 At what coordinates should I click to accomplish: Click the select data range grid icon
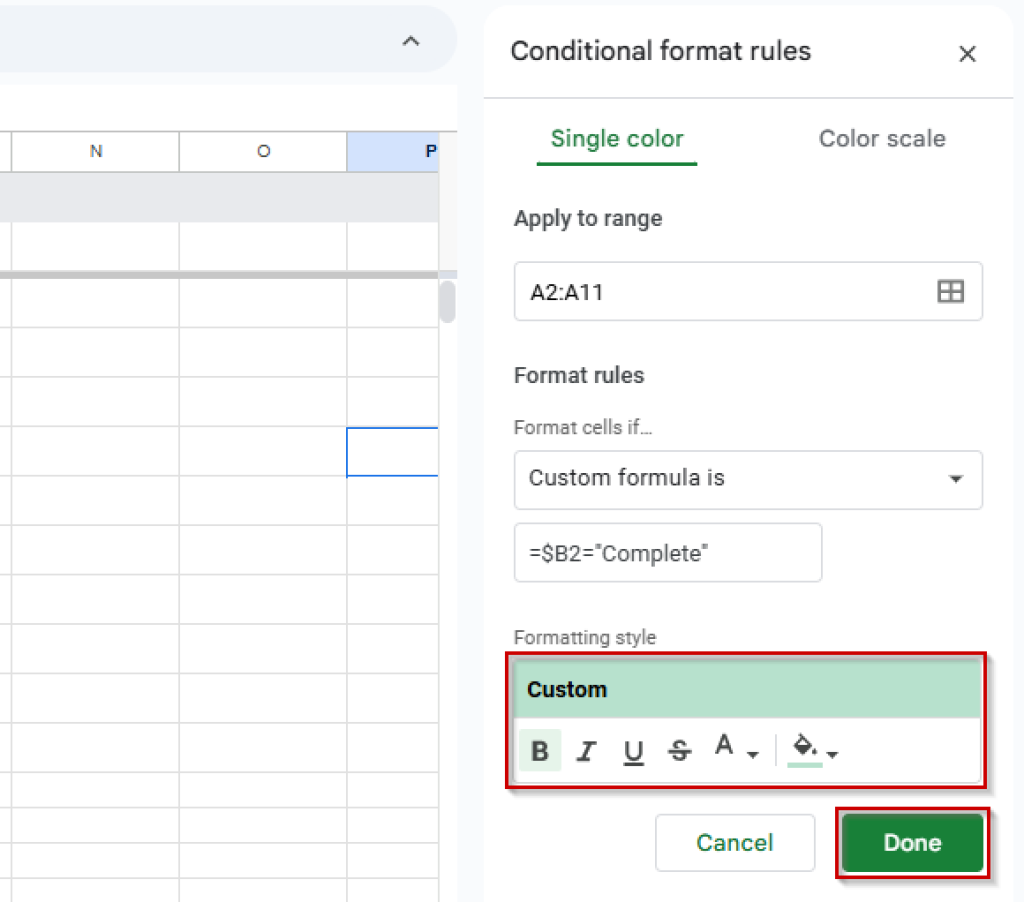click(950, 291)
